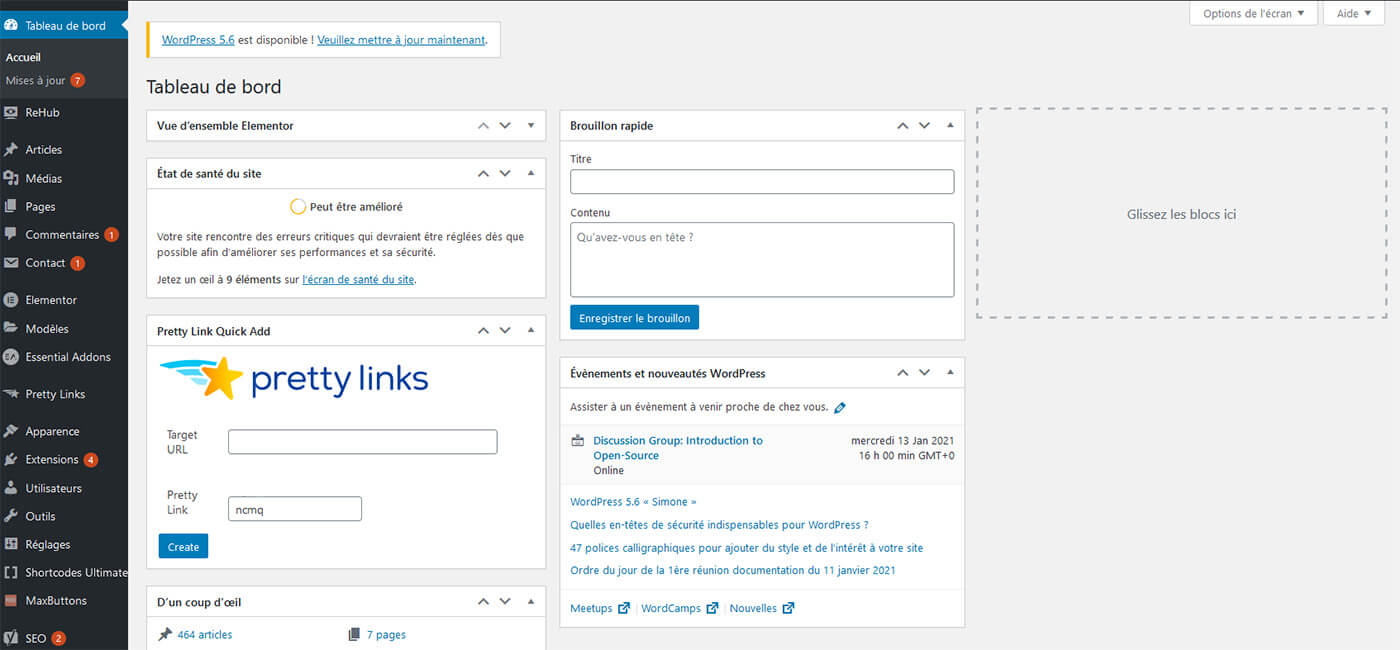The image size is (1400, 650).
Task: Move Brouillon rapide widget down
Action: [924, 126]
